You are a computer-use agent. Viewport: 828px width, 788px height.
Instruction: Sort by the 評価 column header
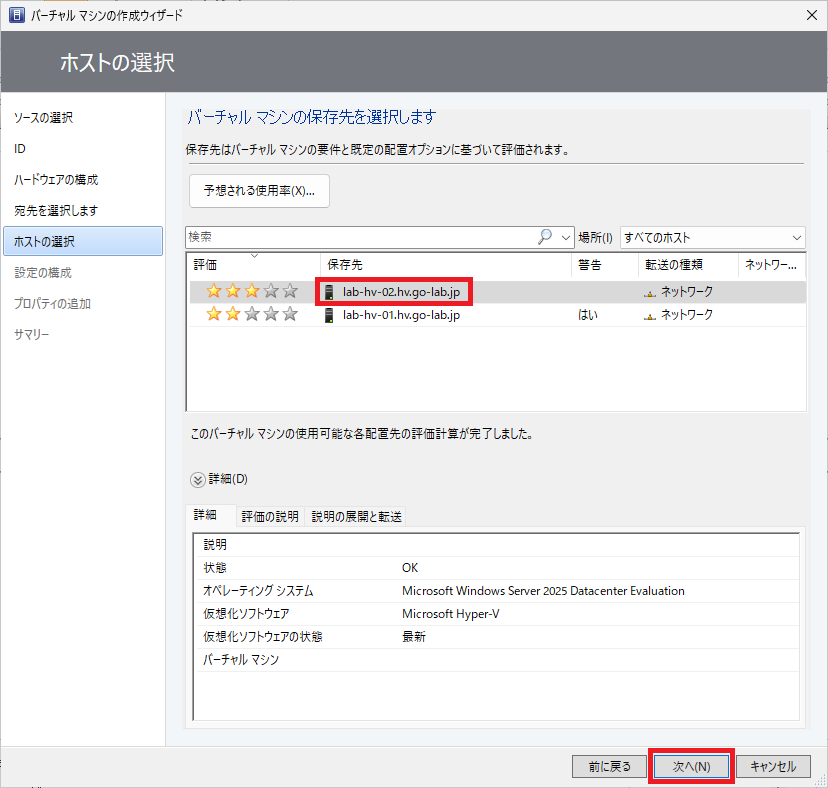(x=254, y=265)
